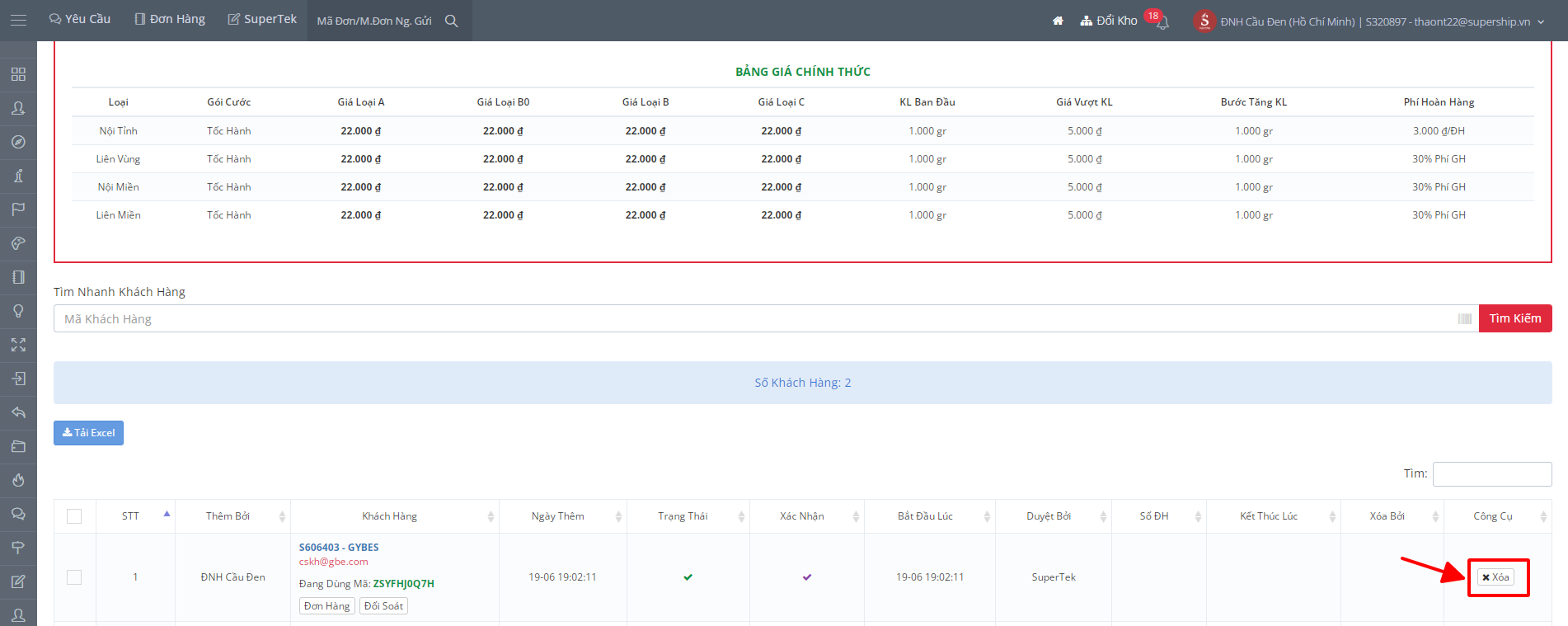Expand the account dropdown chevron

click(x=1541, y=22)
